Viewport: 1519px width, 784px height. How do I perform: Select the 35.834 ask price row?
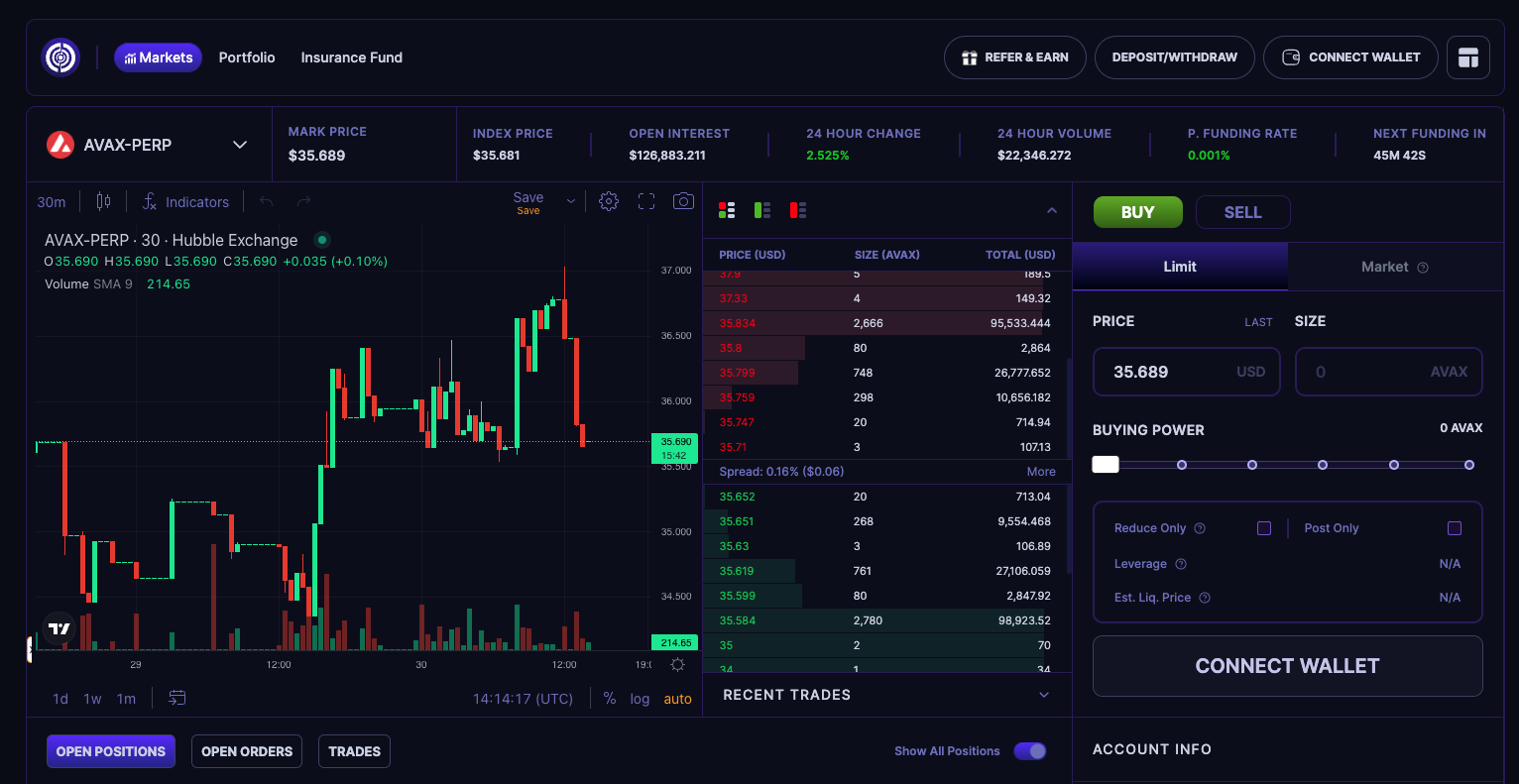(884, 323)
